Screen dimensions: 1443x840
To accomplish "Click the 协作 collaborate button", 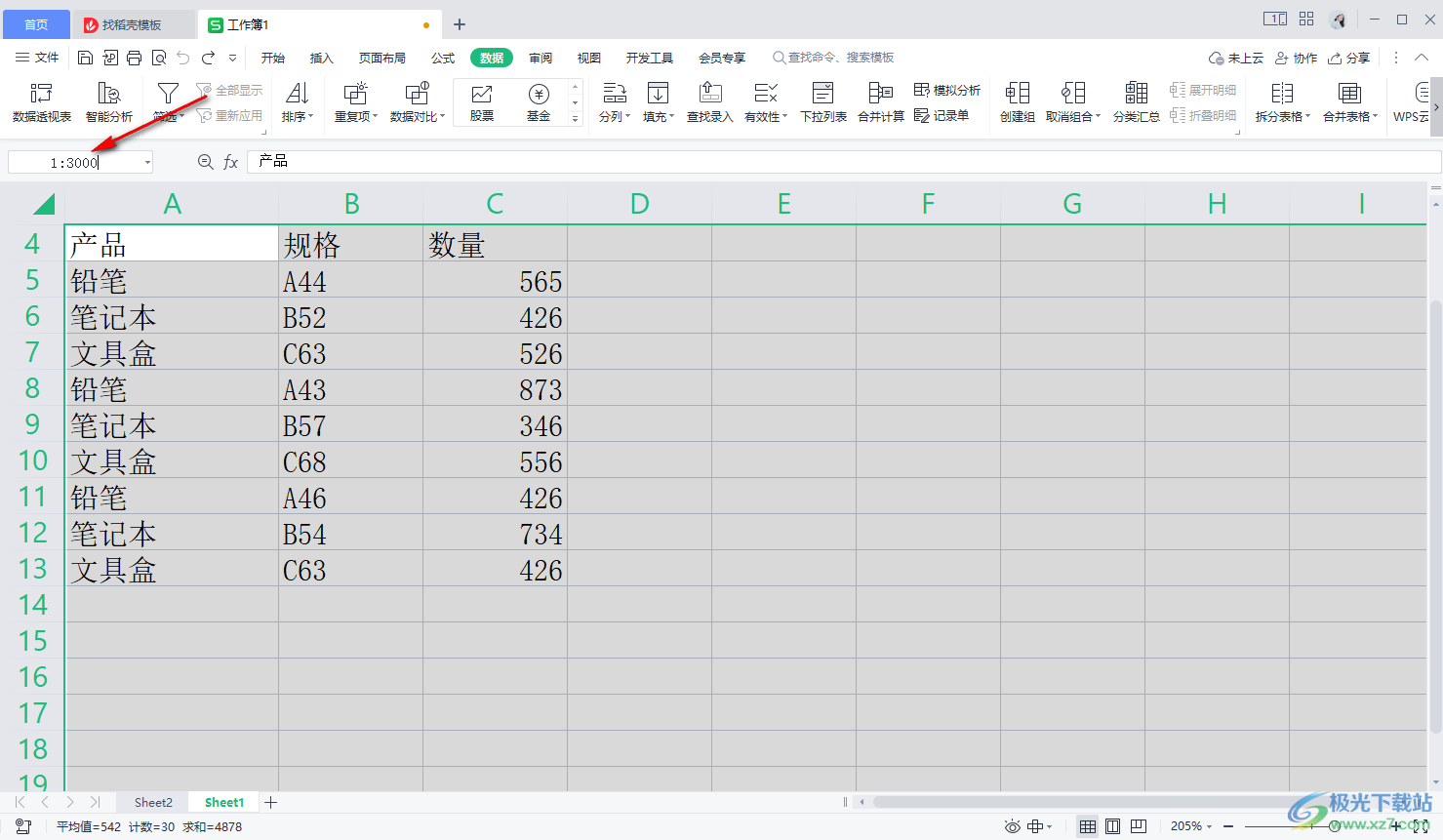I will point(1297,58).
